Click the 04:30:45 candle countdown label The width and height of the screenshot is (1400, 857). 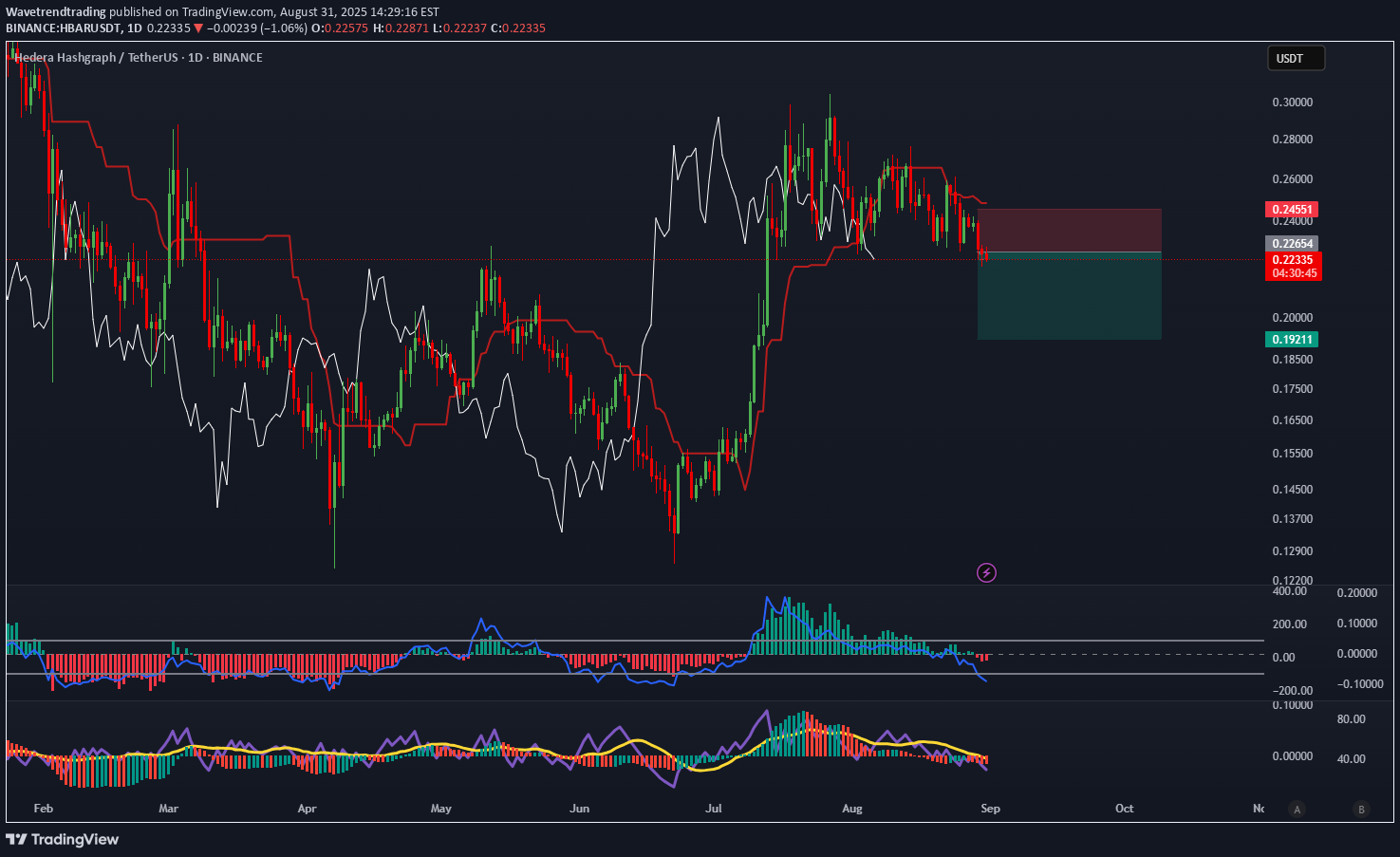point(1294,273)
